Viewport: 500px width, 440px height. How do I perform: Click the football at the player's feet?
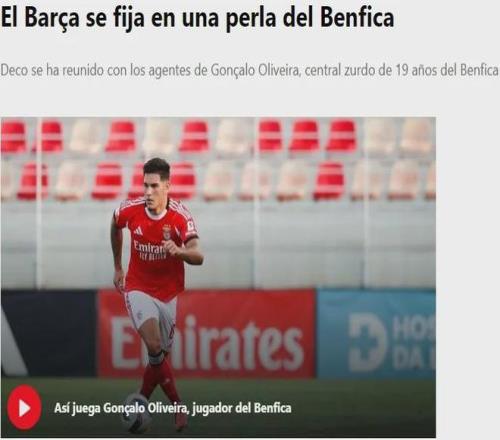(134, 413)
